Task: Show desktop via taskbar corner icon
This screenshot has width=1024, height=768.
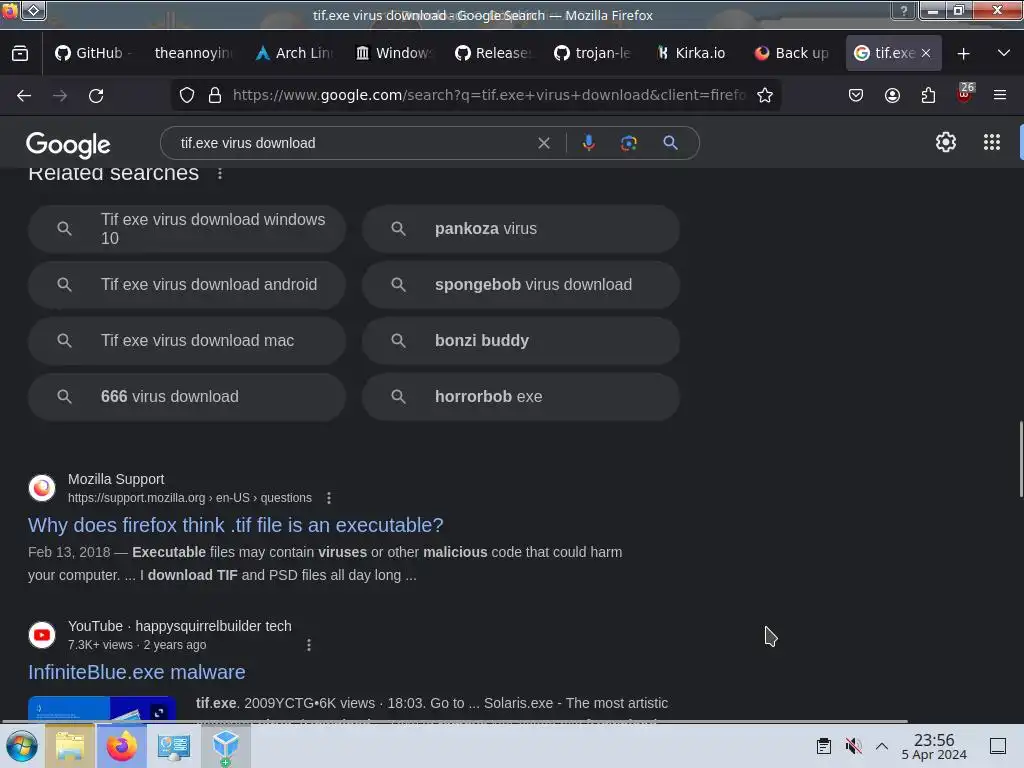Action: (998, 746)
